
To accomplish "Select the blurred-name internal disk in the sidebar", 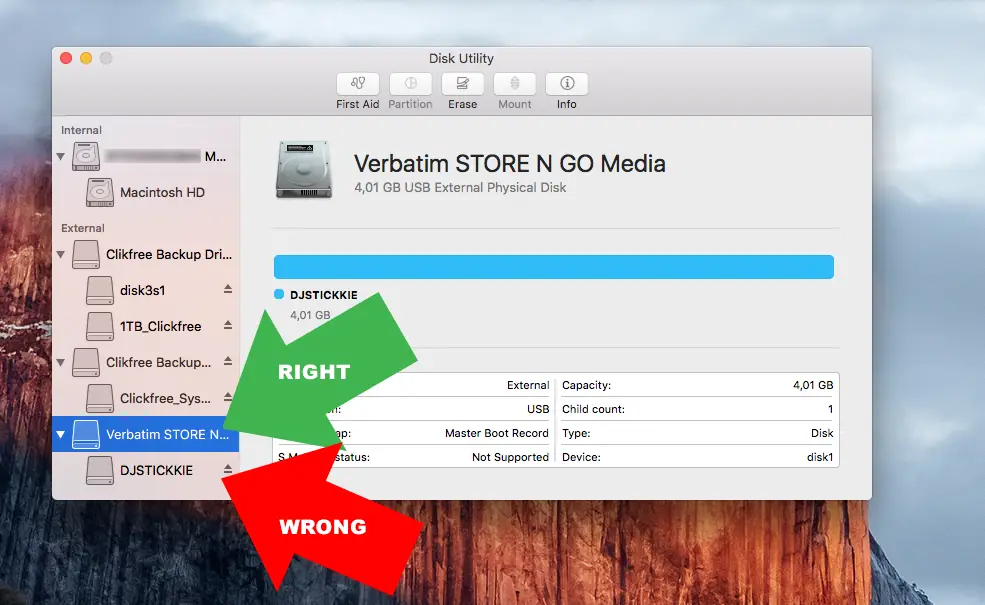I will tap(146, 156).
